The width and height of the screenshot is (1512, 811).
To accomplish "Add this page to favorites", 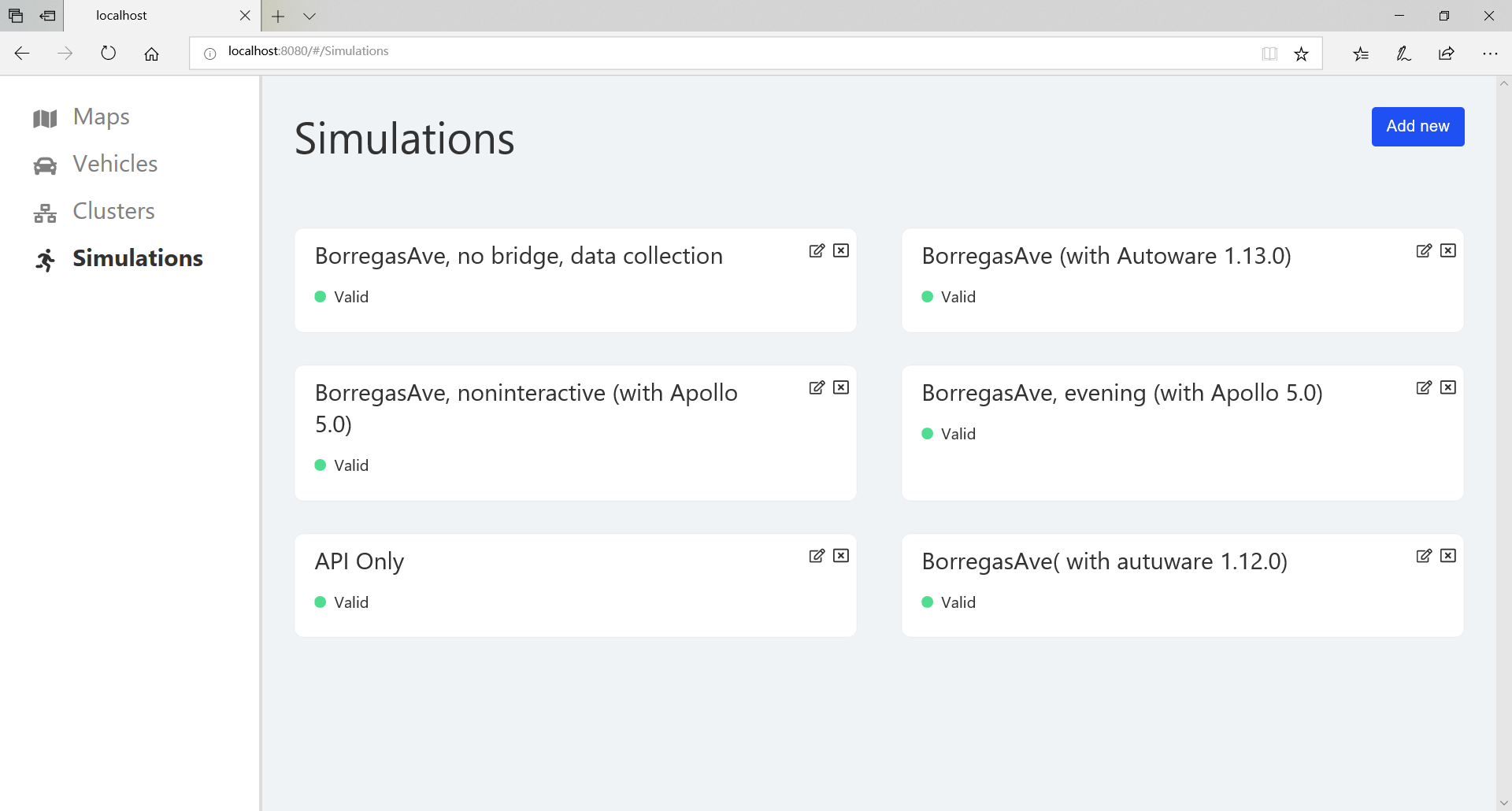I will [x=1301, y=54].
